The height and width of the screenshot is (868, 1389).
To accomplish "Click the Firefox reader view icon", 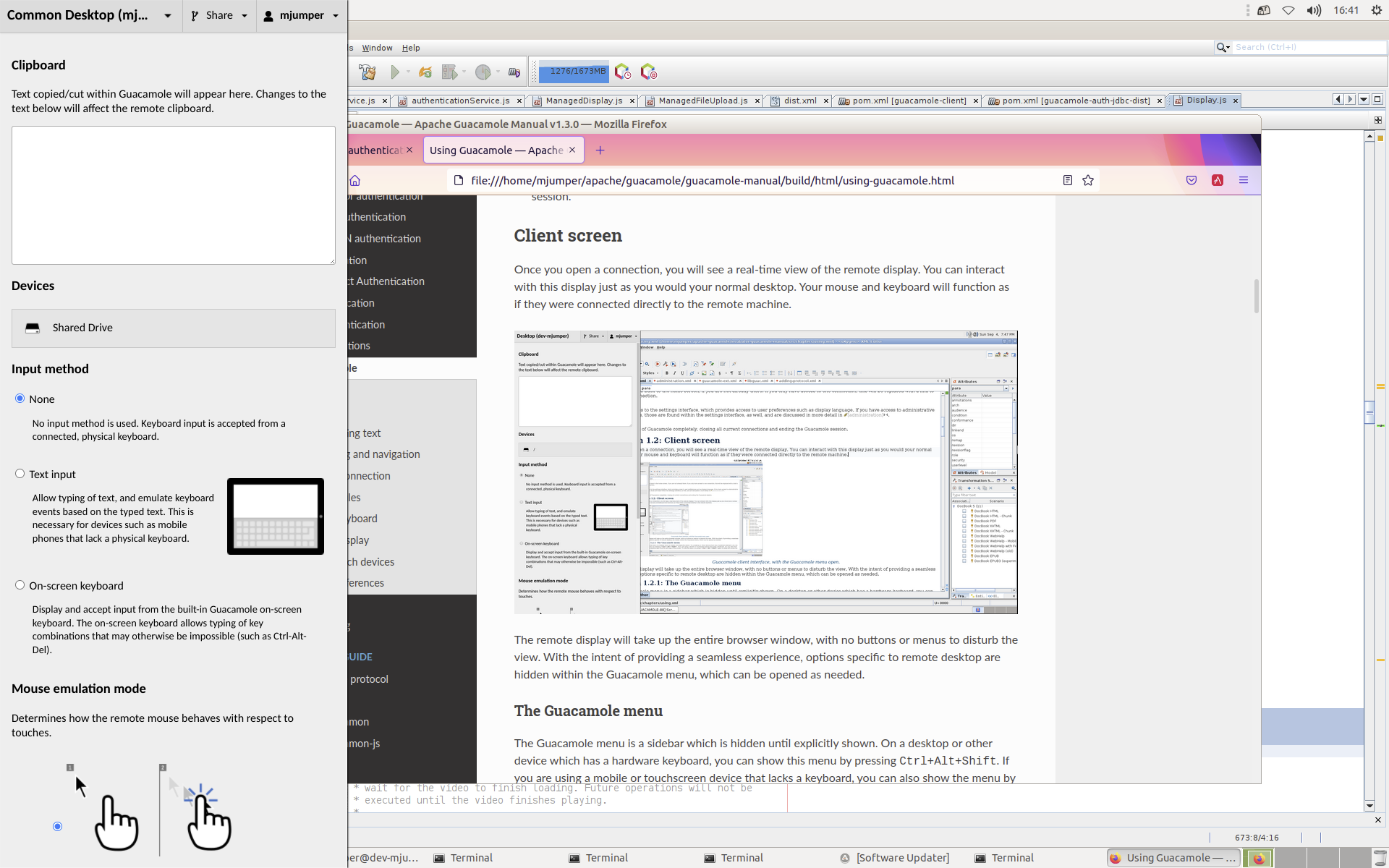I will tap(1067, 180).
